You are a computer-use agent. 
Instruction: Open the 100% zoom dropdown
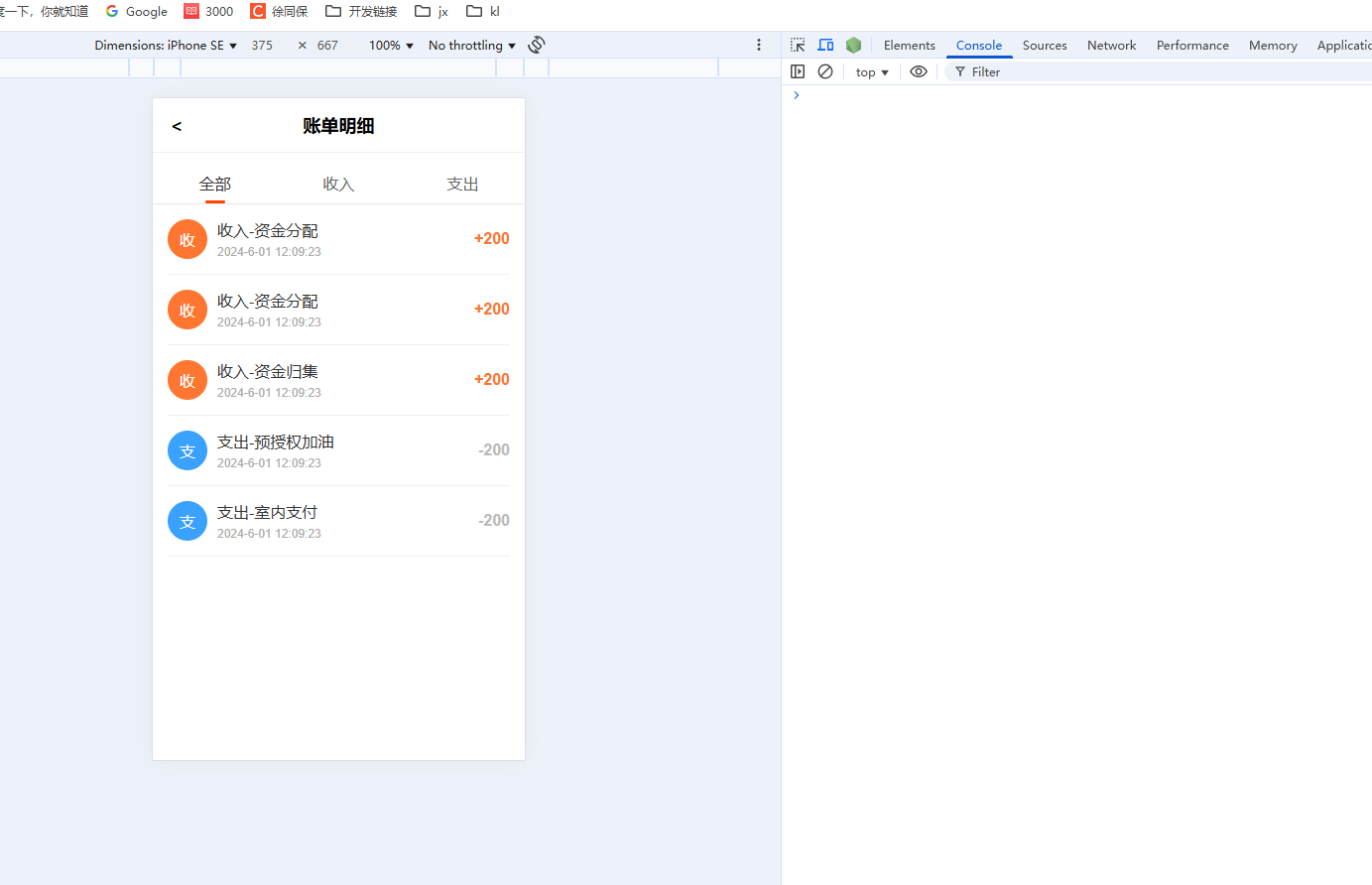click(x=391, y=45)
